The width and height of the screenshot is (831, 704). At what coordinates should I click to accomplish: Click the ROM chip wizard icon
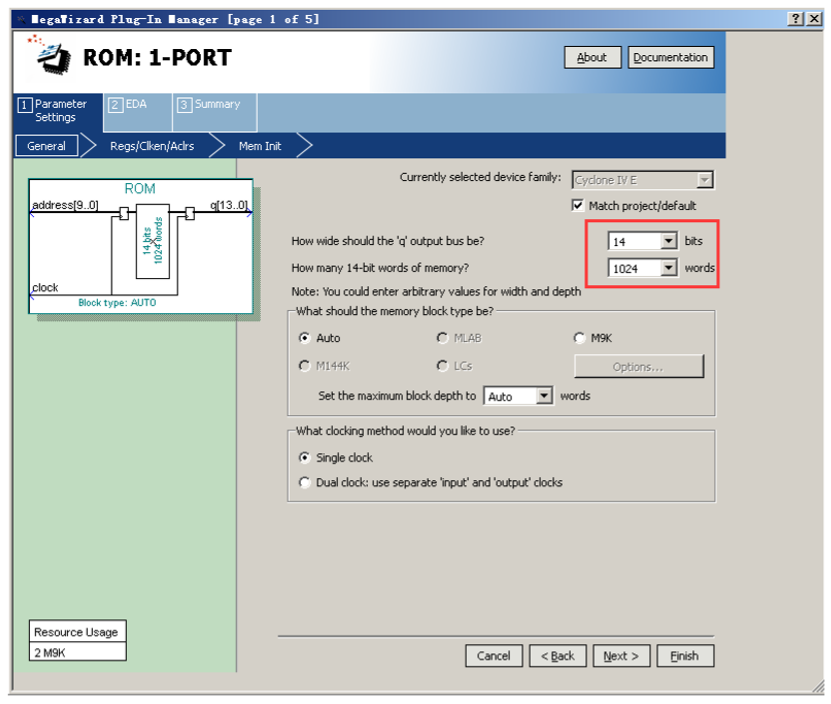[x=49, y=55]
